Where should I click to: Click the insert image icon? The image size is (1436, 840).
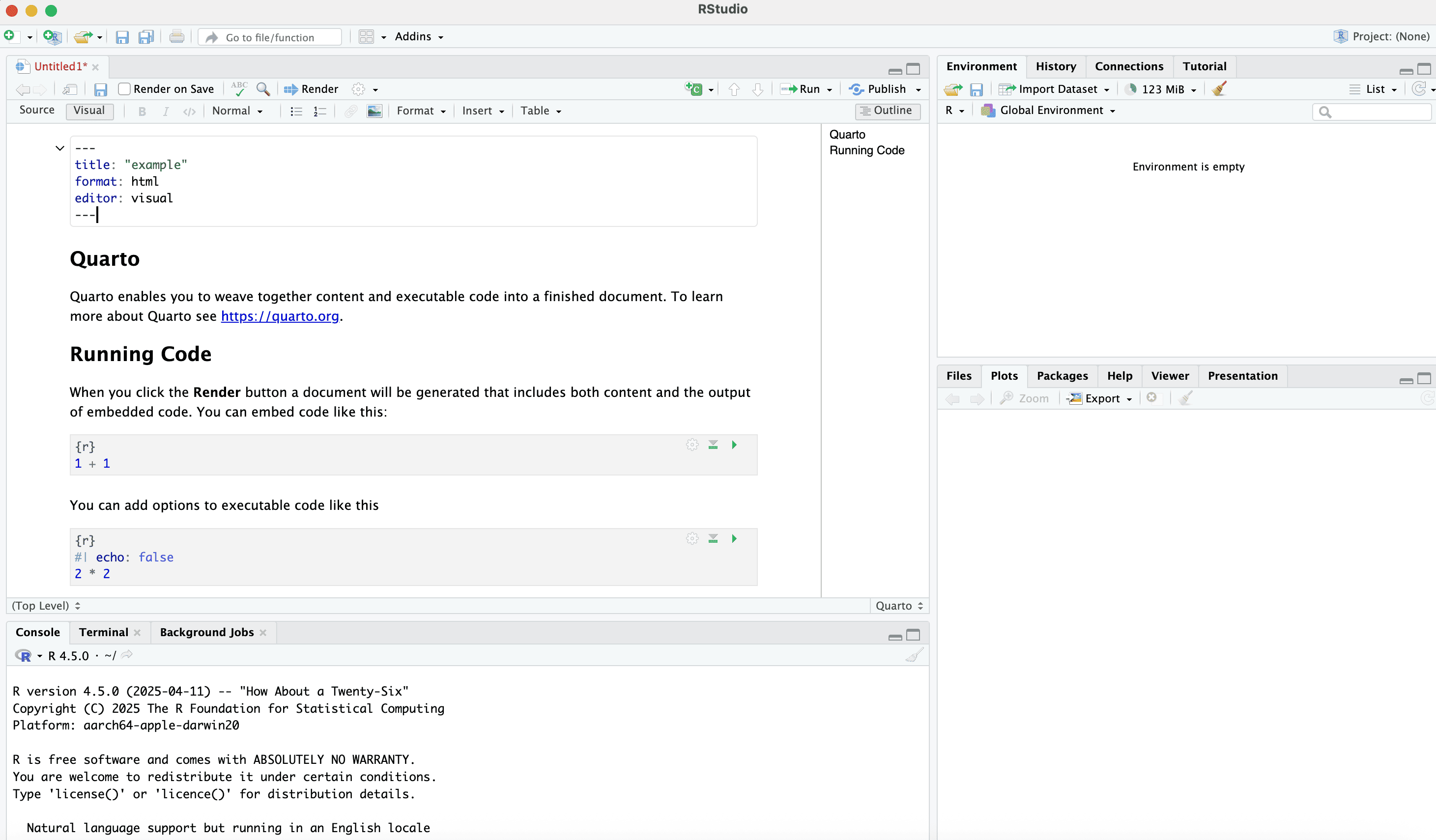374,111
